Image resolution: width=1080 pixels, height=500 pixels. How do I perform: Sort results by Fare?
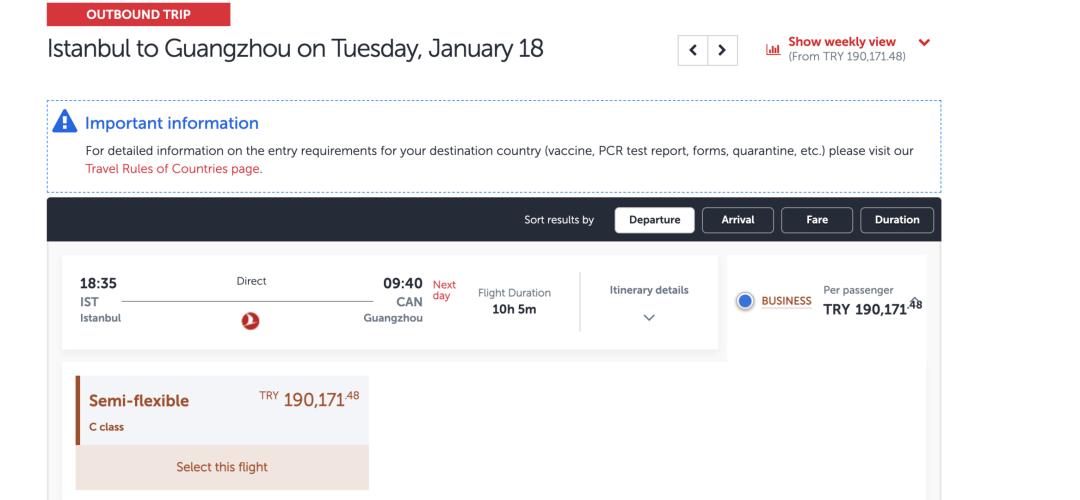[817, 220]
